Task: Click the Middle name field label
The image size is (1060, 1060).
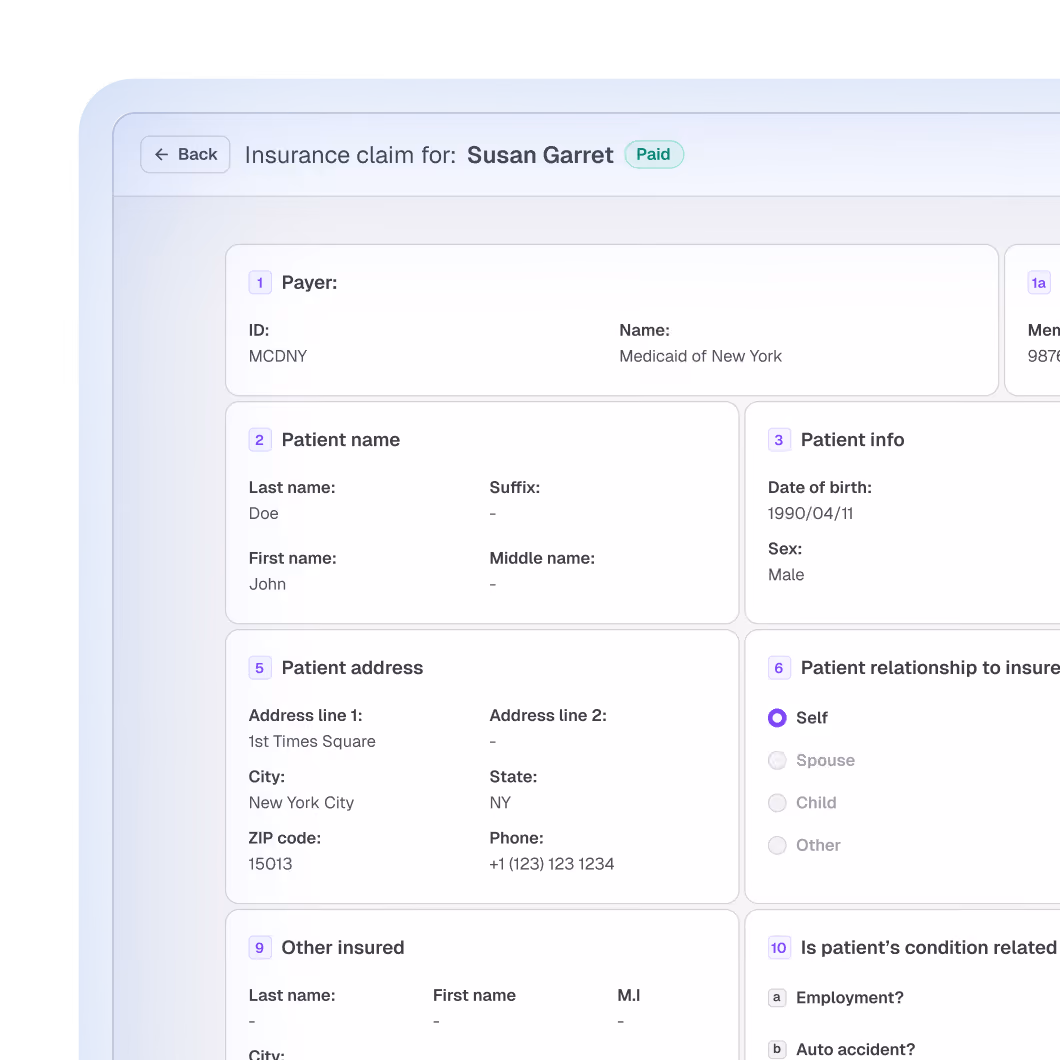Action: pyautogui.click(x=542, y=558)
